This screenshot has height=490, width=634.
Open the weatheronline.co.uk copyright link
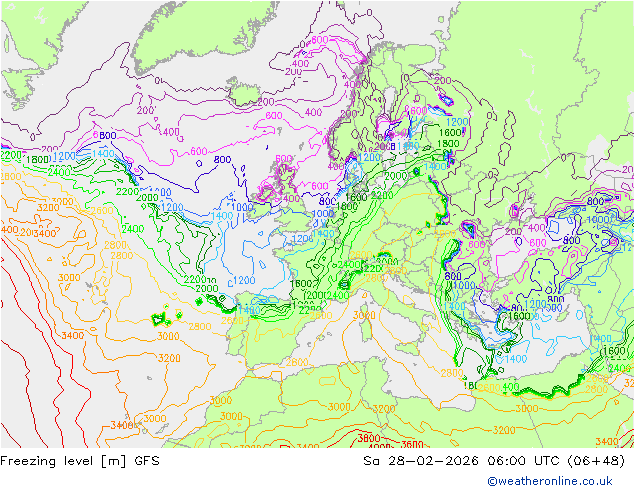[550, 481]
